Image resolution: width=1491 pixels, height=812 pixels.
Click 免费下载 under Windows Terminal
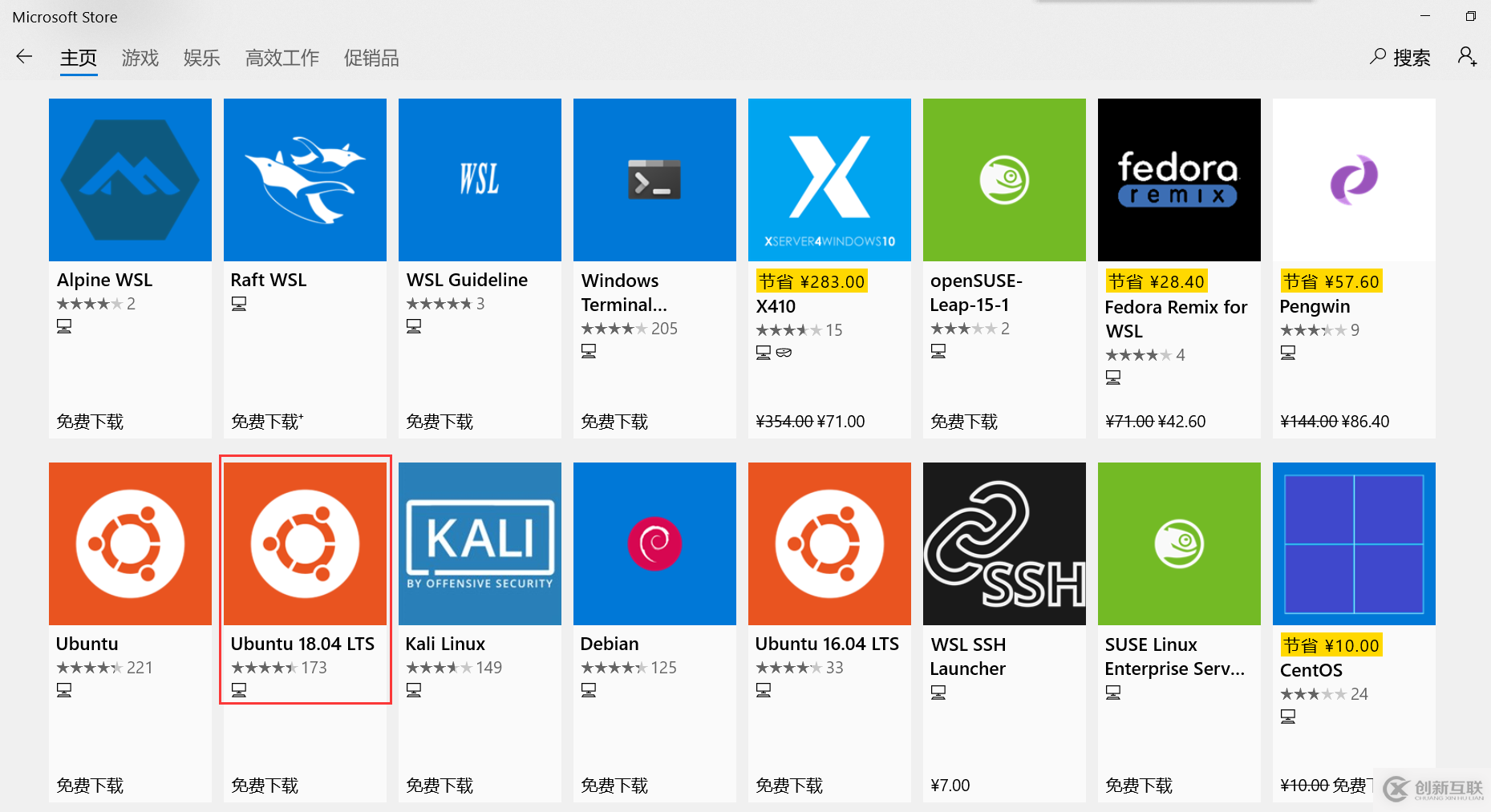click(x=614, y=422)
